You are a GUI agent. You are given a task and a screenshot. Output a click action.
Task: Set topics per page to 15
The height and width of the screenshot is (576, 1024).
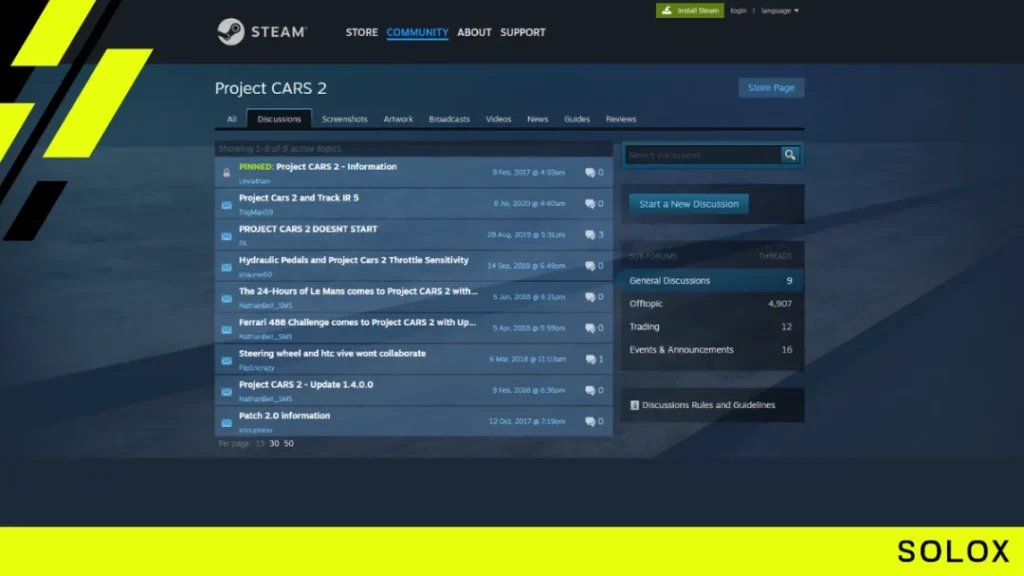click(260, 443)
